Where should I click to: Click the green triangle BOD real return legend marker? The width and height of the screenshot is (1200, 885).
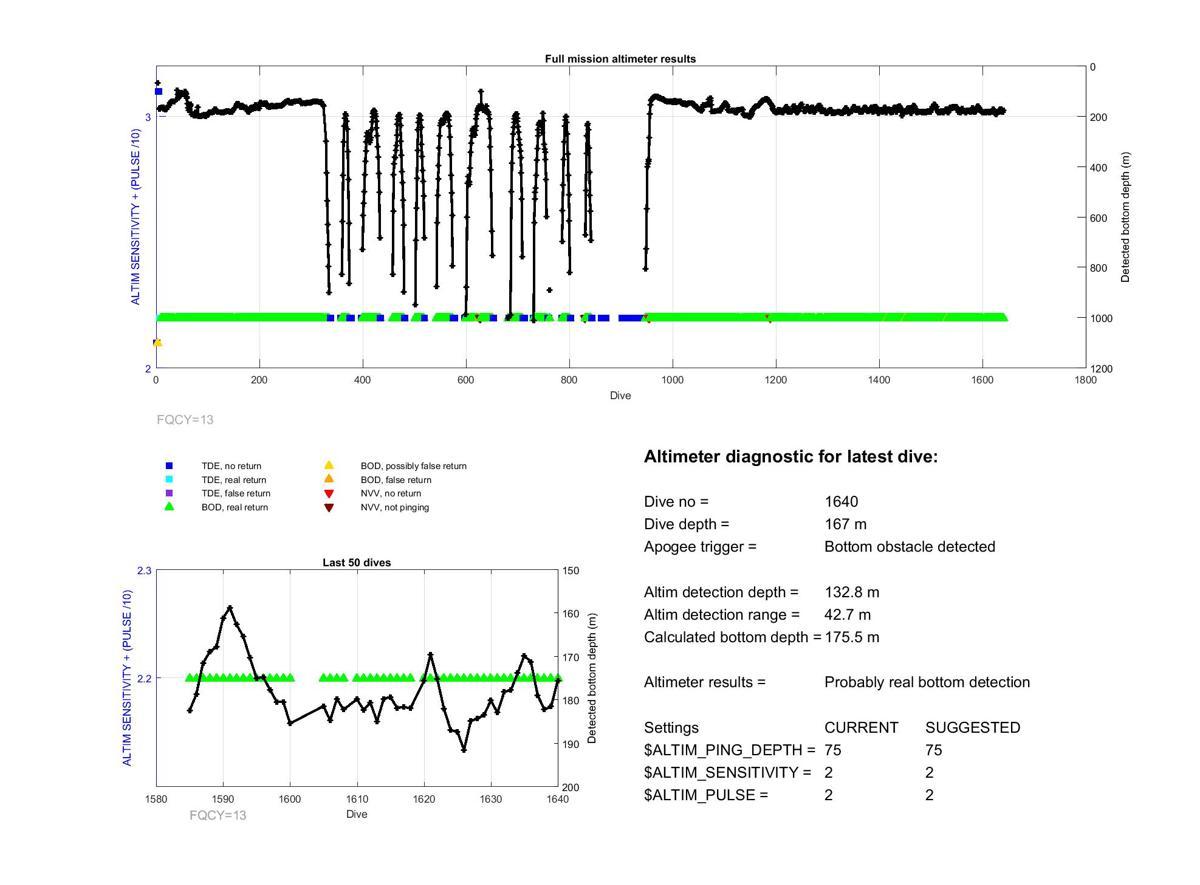tap(169, 507)
